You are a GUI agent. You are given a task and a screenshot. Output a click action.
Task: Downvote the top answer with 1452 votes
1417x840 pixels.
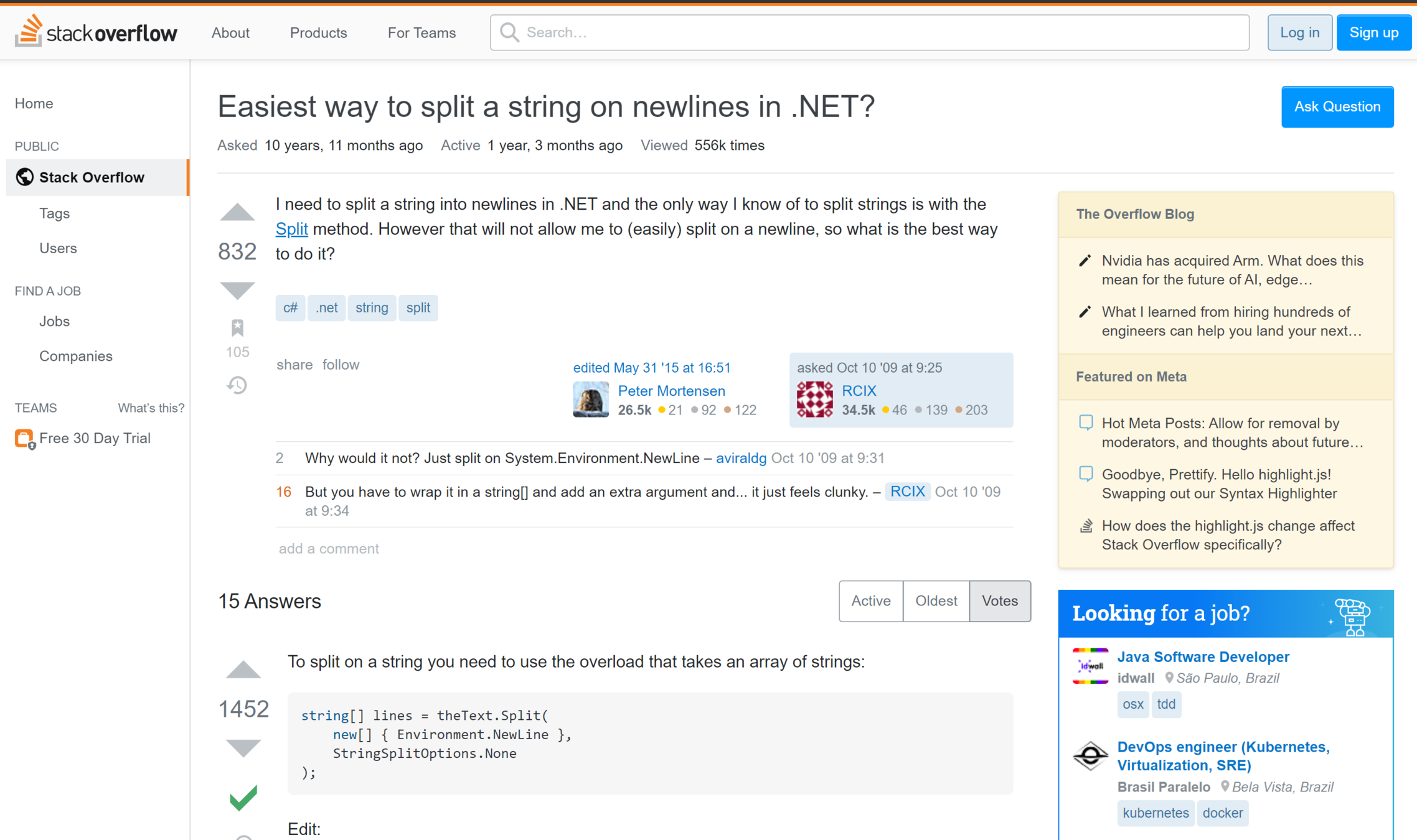tap(243, 747)
